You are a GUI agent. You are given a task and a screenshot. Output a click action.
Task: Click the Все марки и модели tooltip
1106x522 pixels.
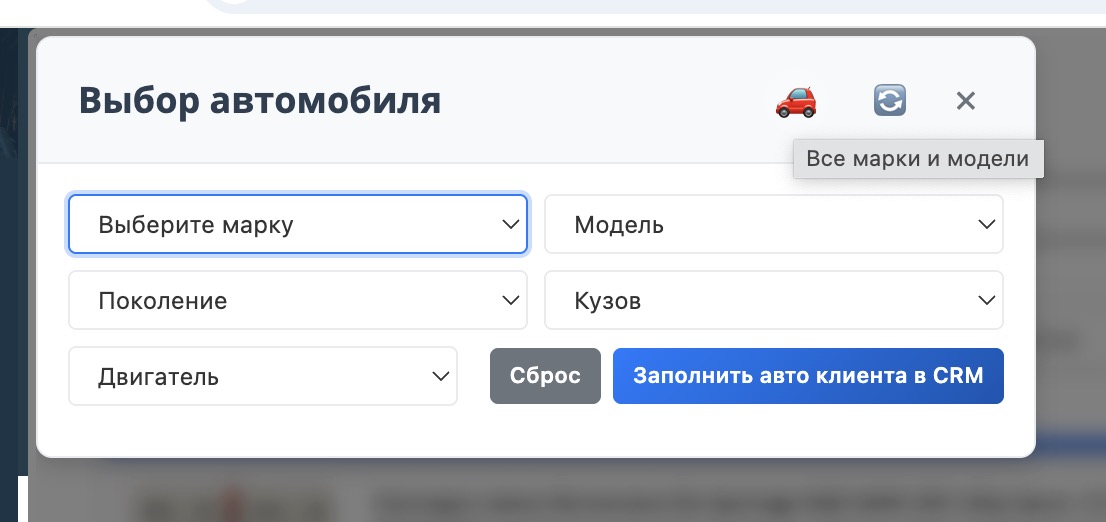[917, 159]
